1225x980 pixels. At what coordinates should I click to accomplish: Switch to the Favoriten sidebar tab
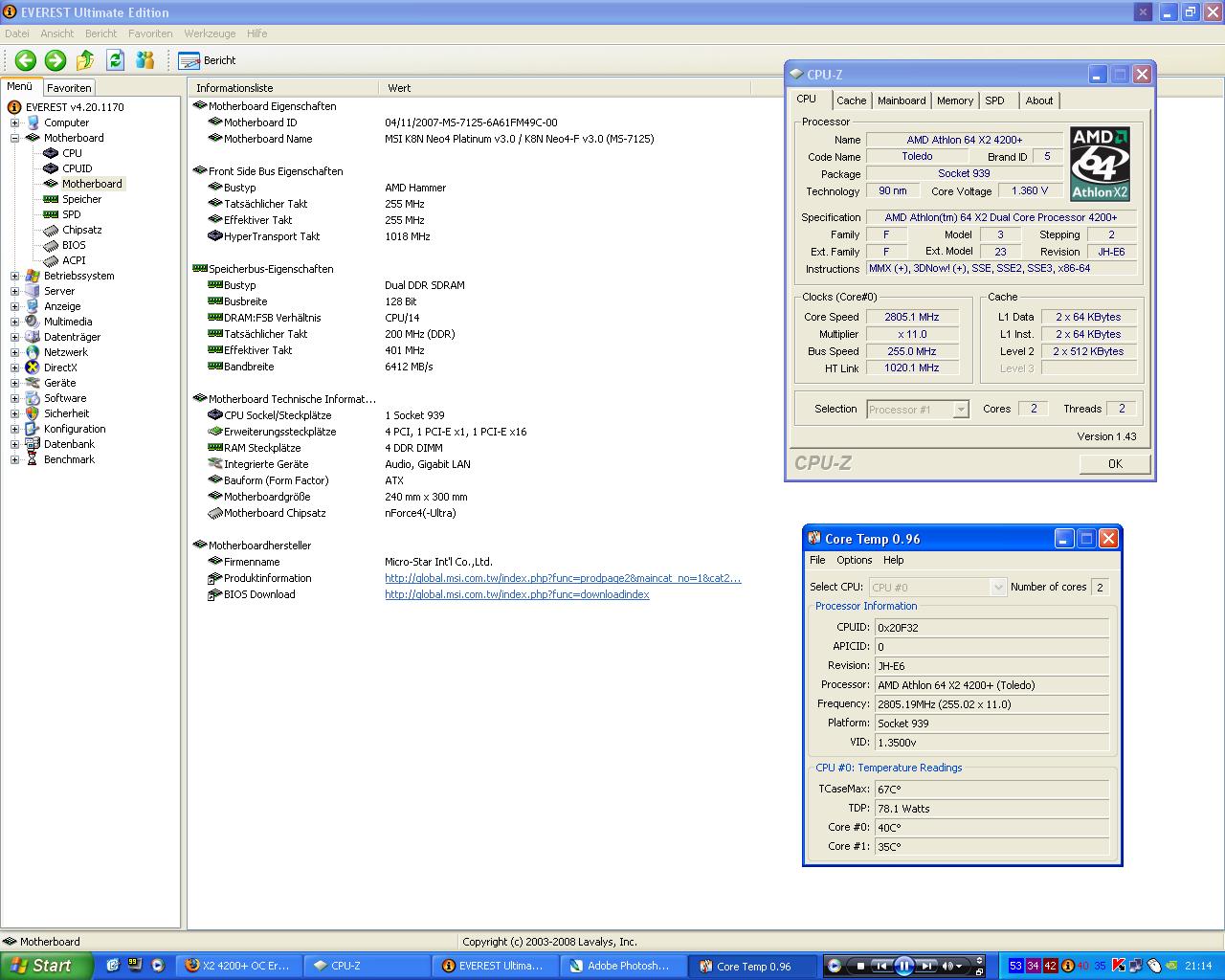point(69,87)
